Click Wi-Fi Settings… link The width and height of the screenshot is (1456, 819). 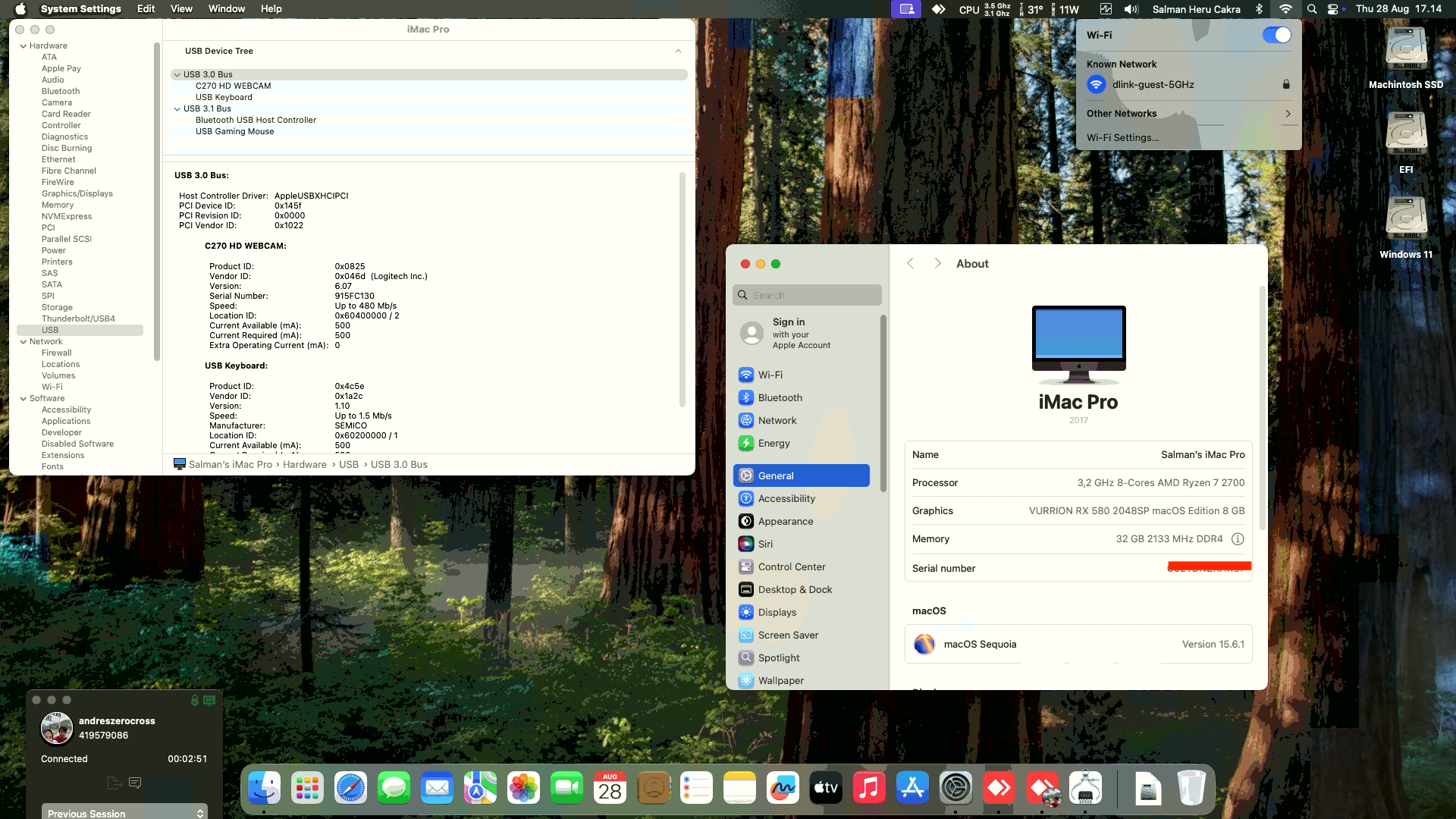[1122, 137]
